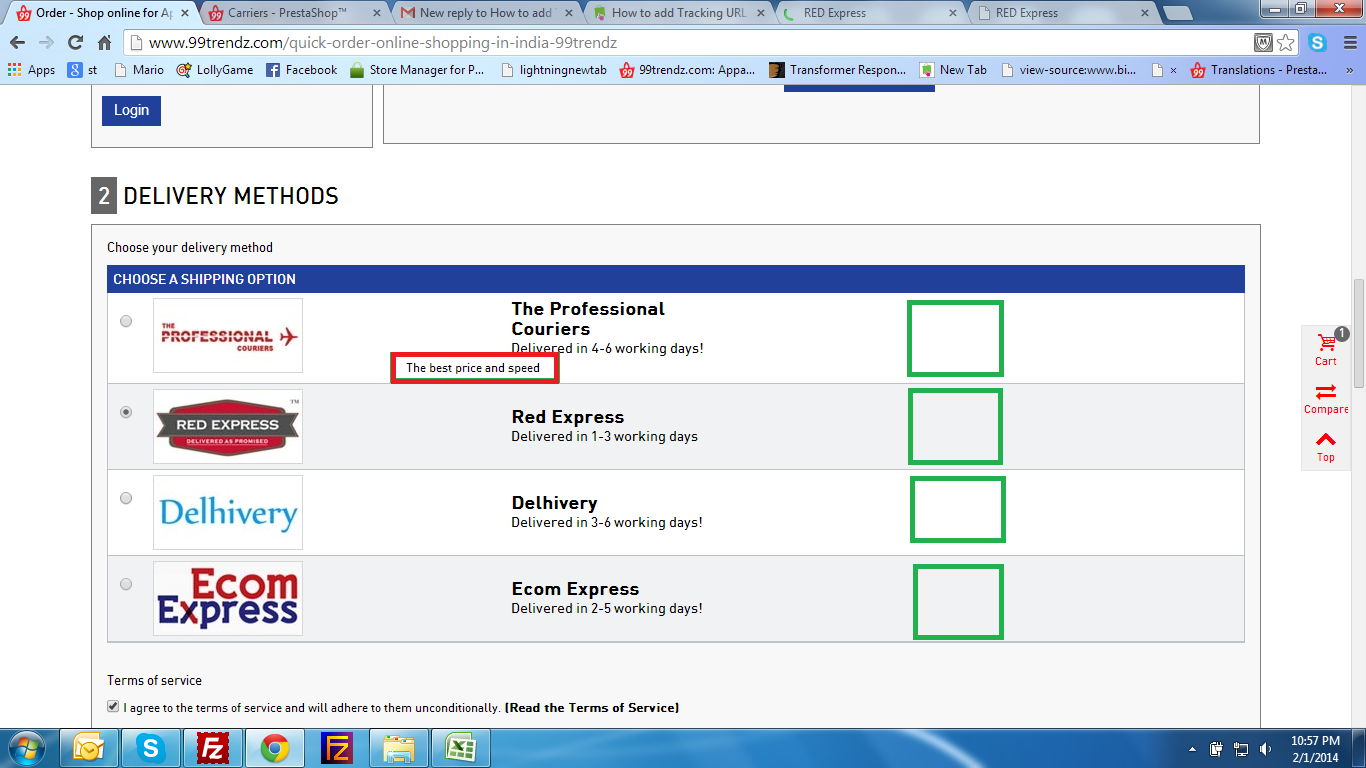Open File Explorer from the taskbar

coord(399,748)
